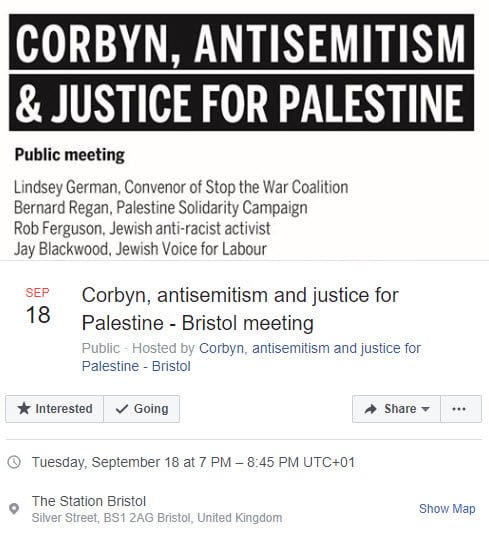This screenshot has height=533, width=489.
Task: Click Show Map link
Action: [447, 509]
